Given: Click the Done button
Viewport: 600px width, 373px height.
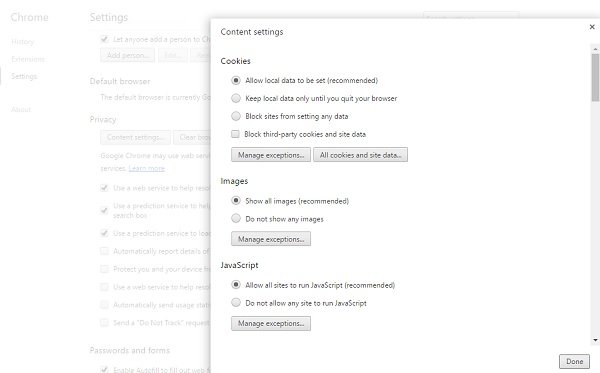Looking at the screenshot, I should click(574, 361).
